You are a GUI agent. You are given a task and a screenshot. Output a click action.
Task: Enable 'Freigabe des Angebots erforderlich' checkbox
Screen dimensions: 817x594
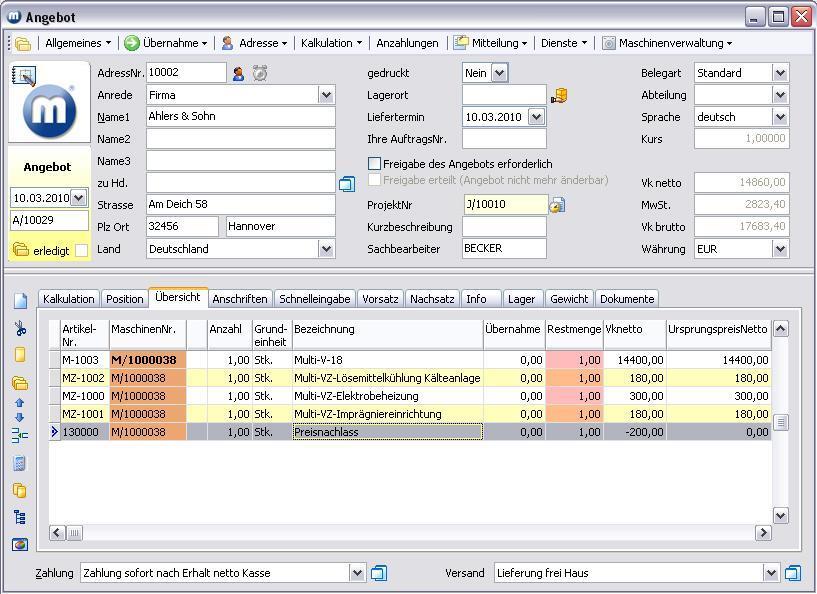[375, 163]
